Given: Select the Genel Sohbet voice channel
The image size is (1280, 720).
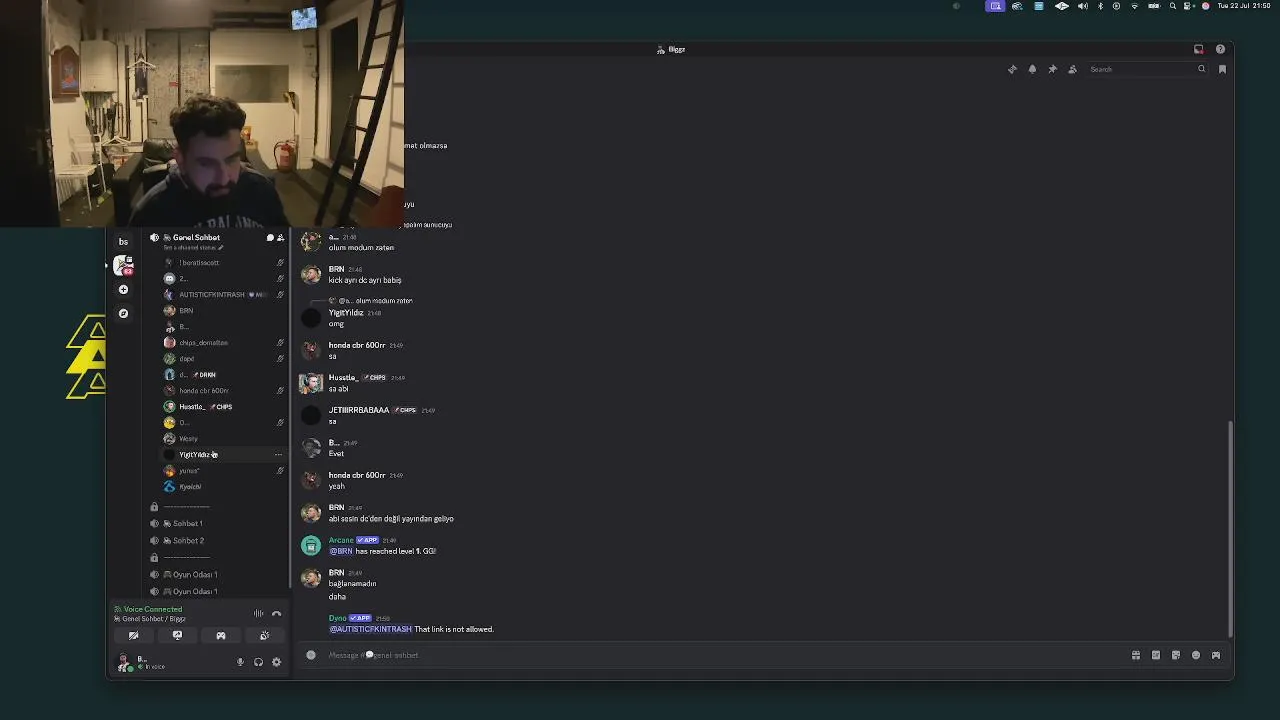Looking at the screenshot, I should click(x=196, y=238).
